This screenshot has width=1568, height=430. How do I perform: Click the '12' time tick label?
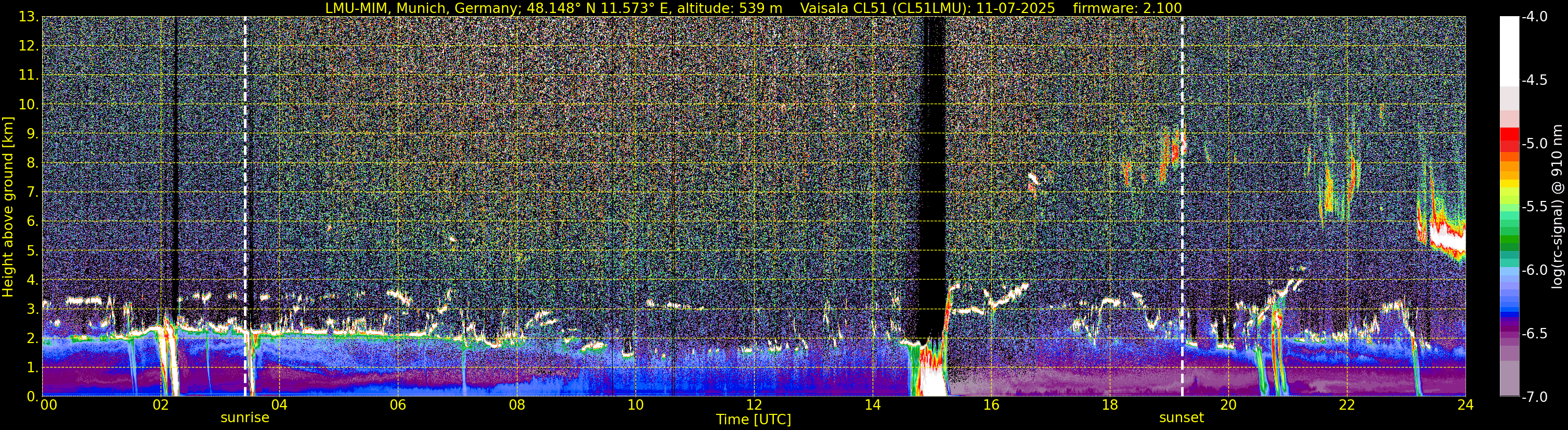[754, 405]
